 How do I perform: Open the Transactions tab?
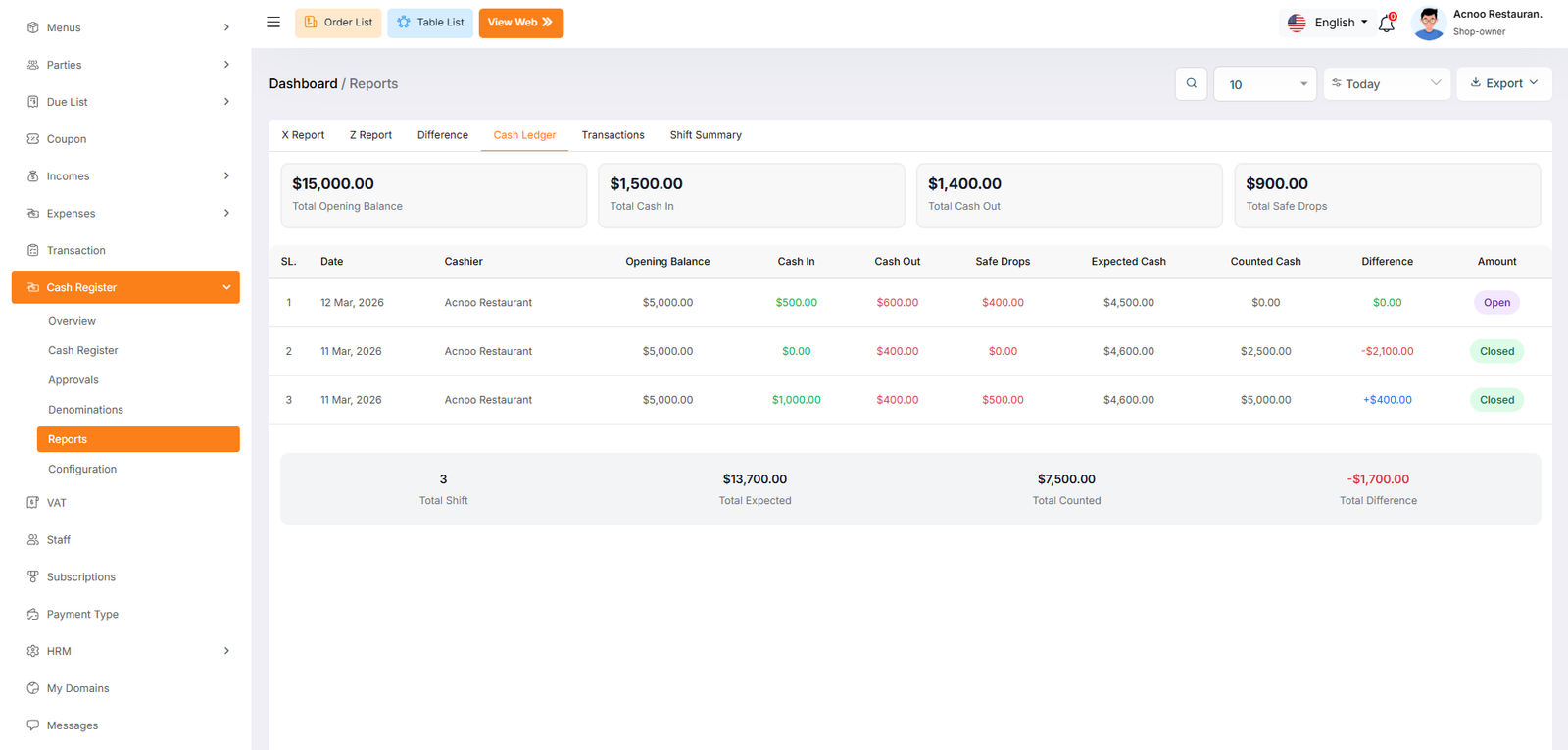[x=612, y=135]
